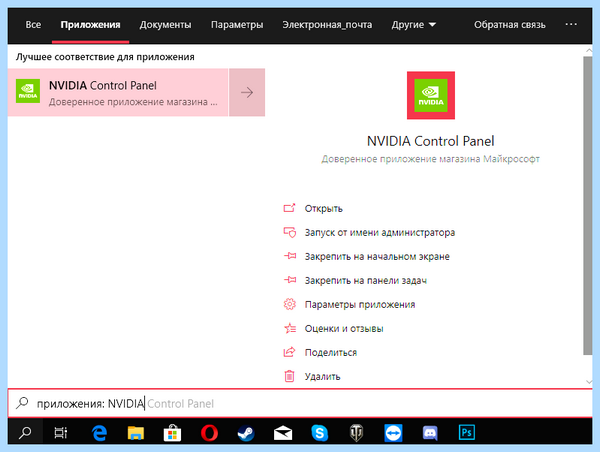Open Task View on the taskbar
Image resolution: width=600 pixels, height=452 pixels.
pos(60,433)
